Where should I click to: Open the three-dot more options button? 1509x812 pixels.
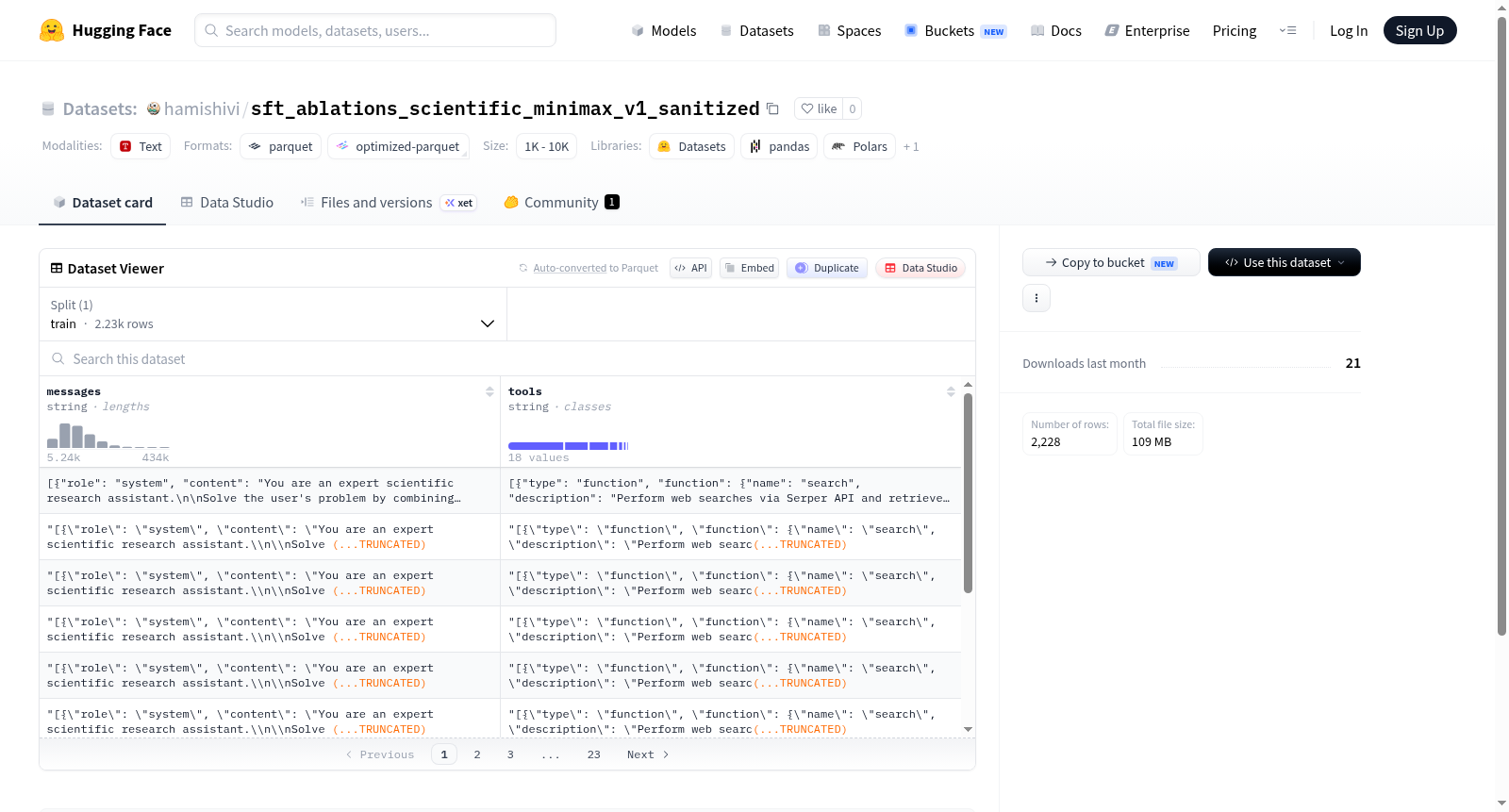coord(1036,298)
